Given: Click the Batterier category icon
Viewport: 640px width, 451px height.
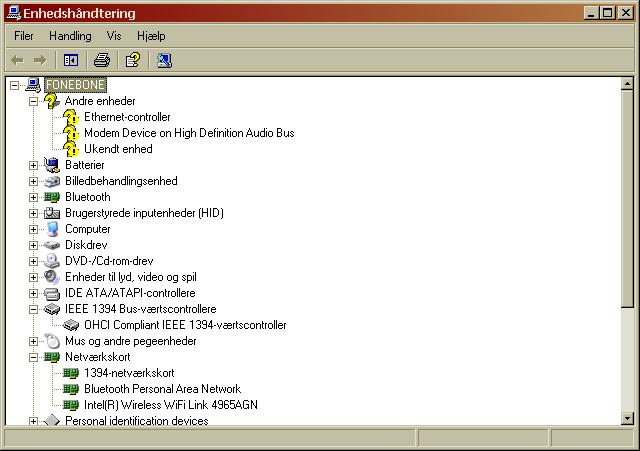Looking at the screenshot, I should pyautogui.click(x=52, y=165).
